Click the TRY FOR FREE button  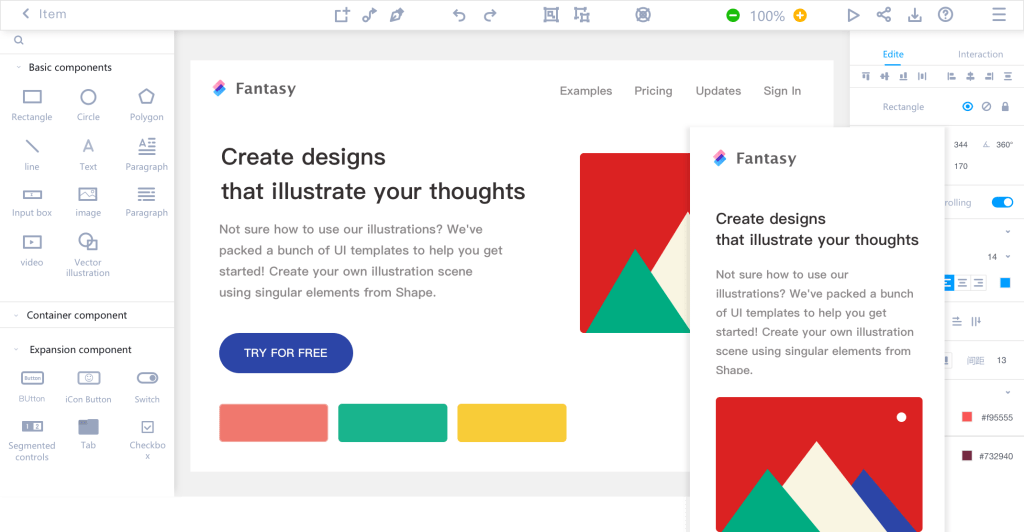click(x=286, y=353)
